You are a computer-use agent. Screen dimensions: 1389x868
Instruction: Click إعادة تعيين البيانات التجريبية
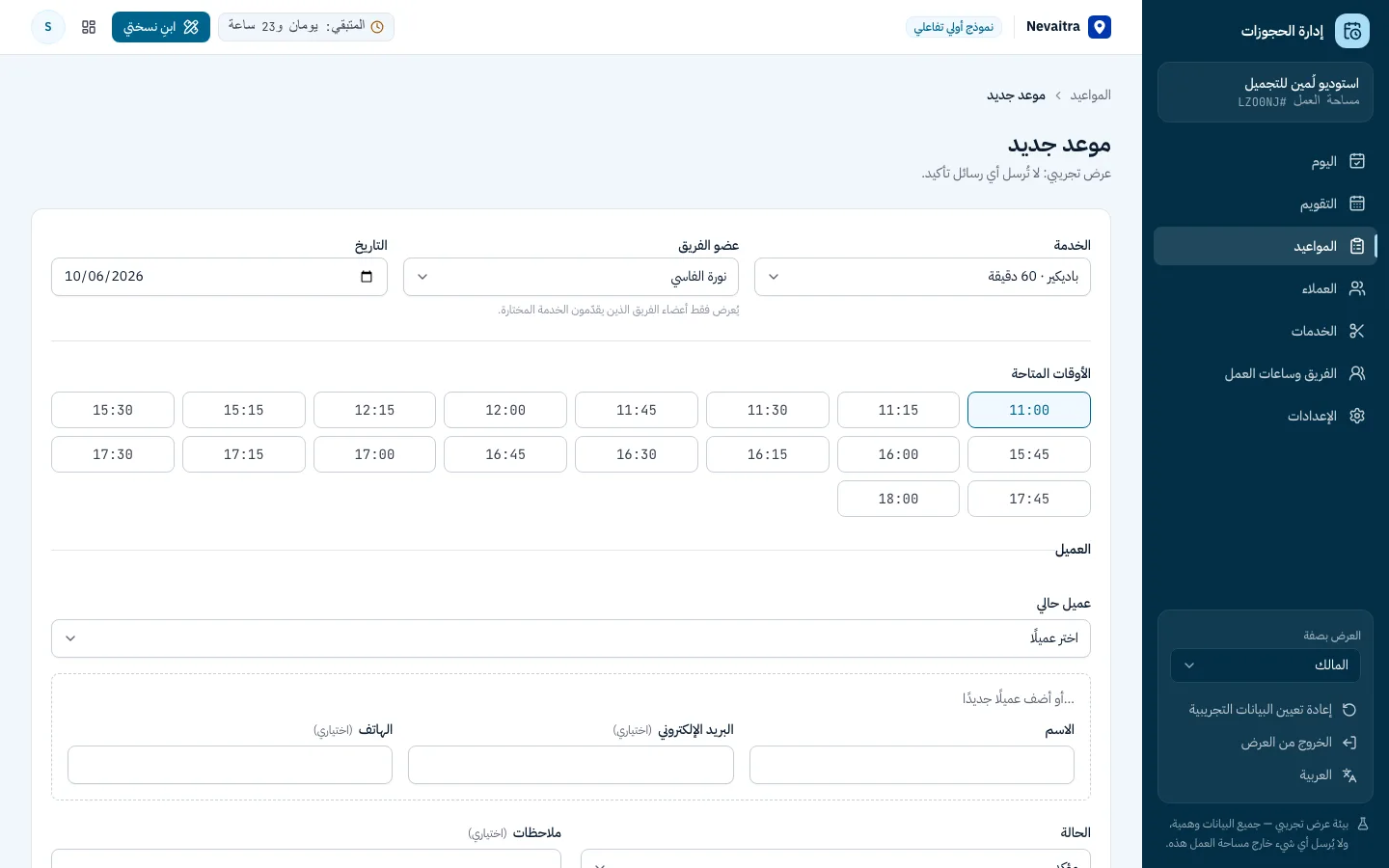coord(1266,710)
